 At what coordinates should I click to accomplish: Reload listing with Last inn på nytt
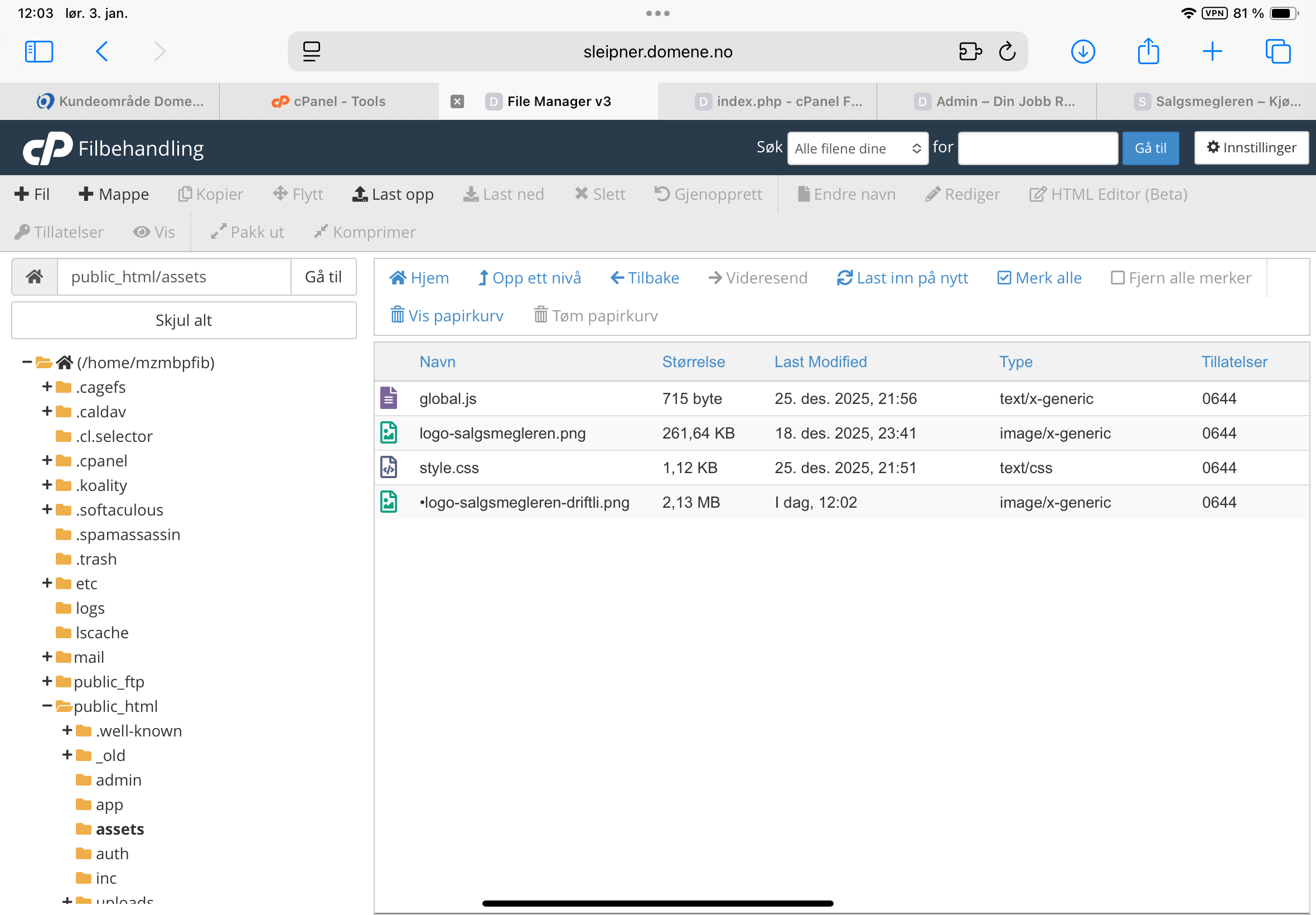(x=902, y=278)
